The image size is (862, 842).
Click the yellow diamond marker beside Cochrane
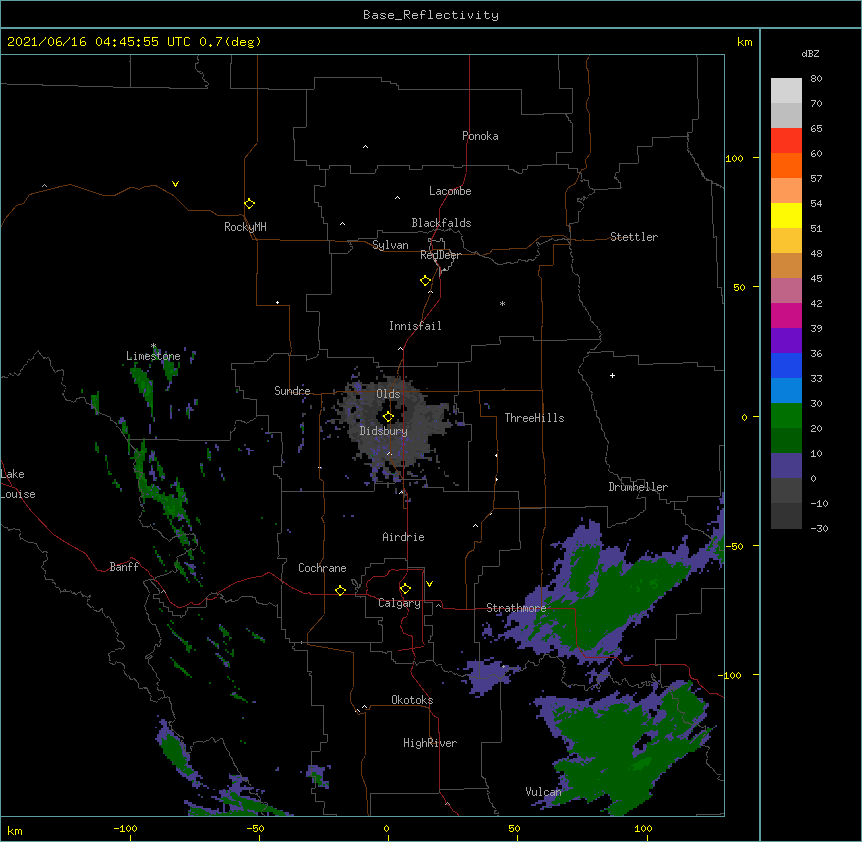(x=340, y=590)
